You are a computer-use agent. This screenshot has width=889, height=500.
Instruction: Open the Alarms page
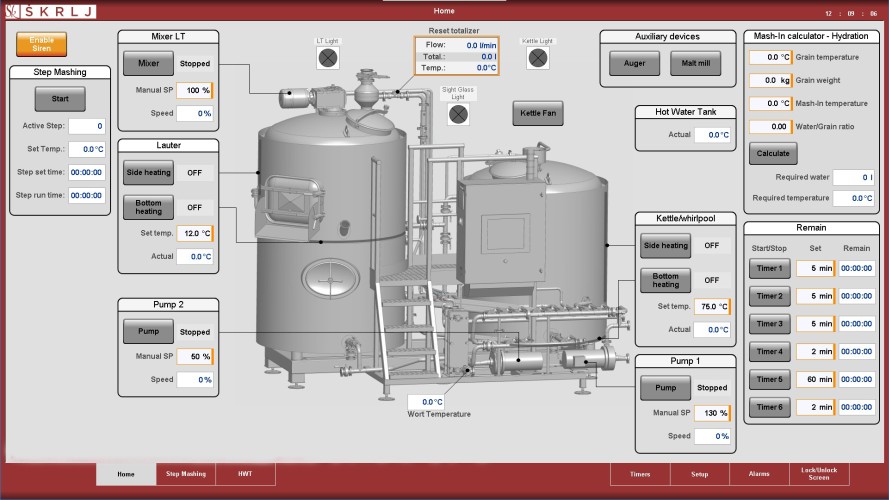coord(758,473)
